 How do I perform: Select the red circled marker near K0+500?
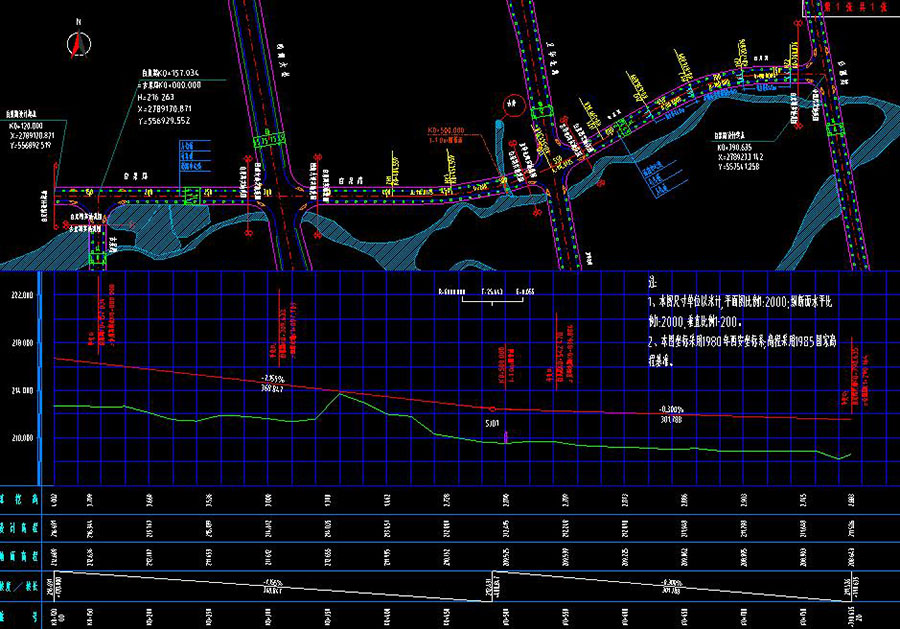(512, 103)
